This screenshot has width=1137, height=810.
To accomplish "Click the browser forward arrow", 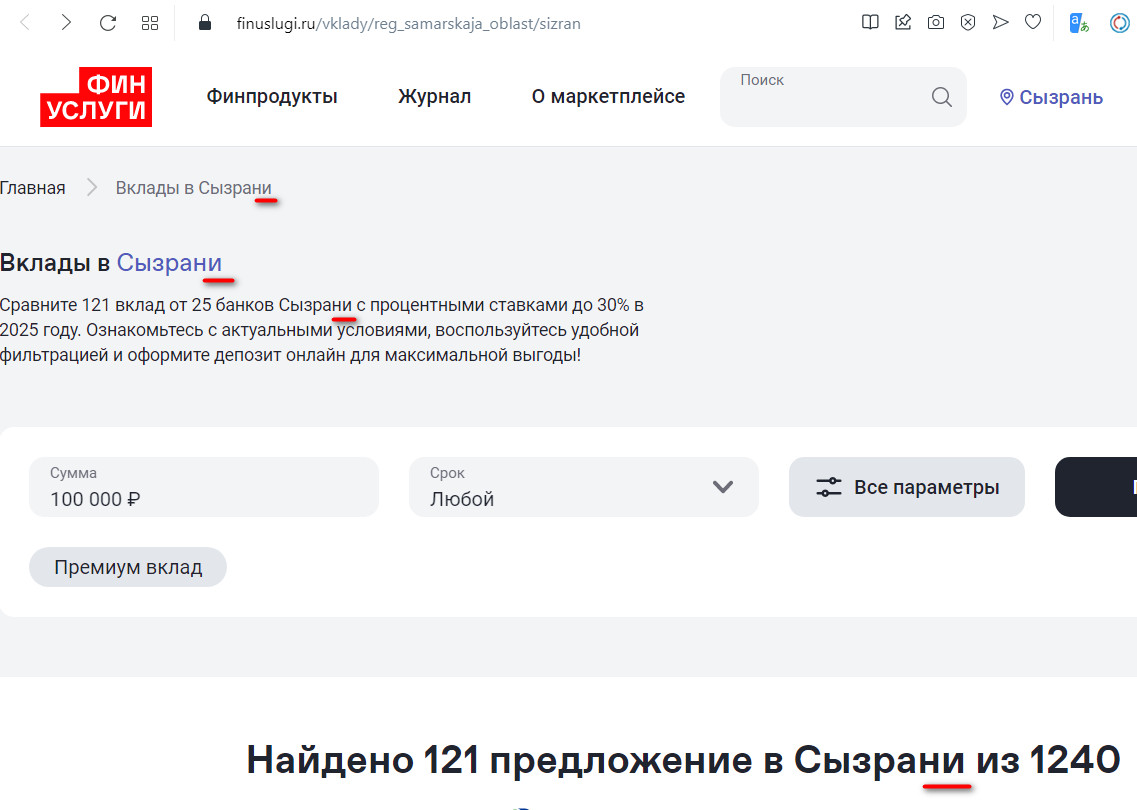I will click(x=66, y=22).
